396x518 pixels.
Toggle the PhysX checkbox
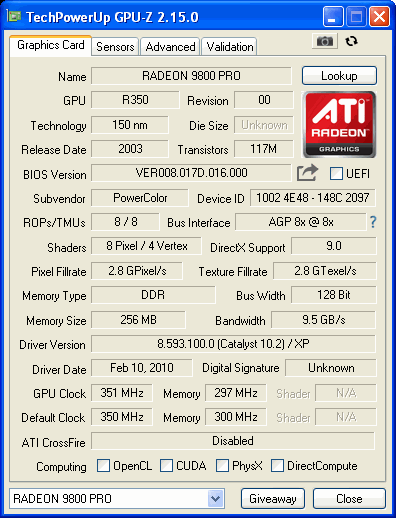tap(222, 465)
